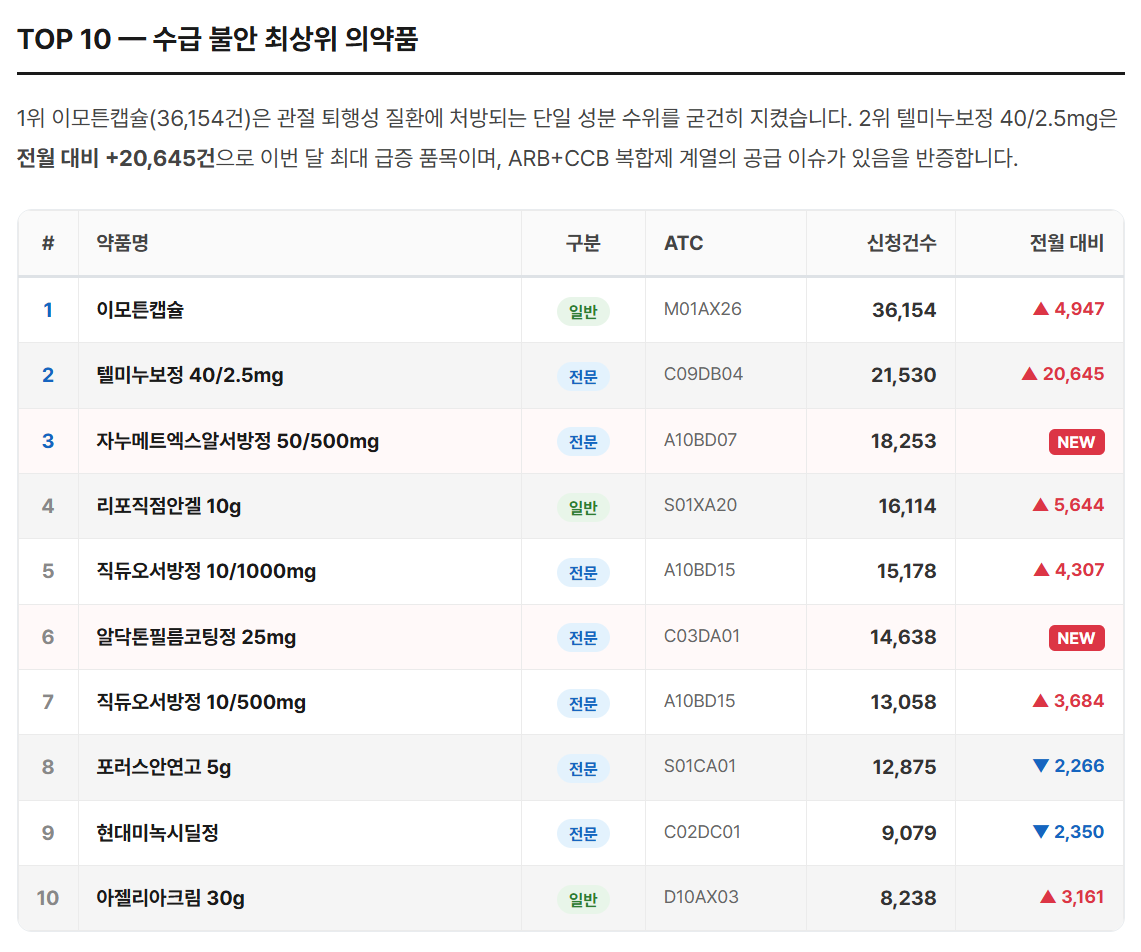Click the red up arrow for 텔미누보정
Screen dimensions: 1141x952
point(1029,374)
